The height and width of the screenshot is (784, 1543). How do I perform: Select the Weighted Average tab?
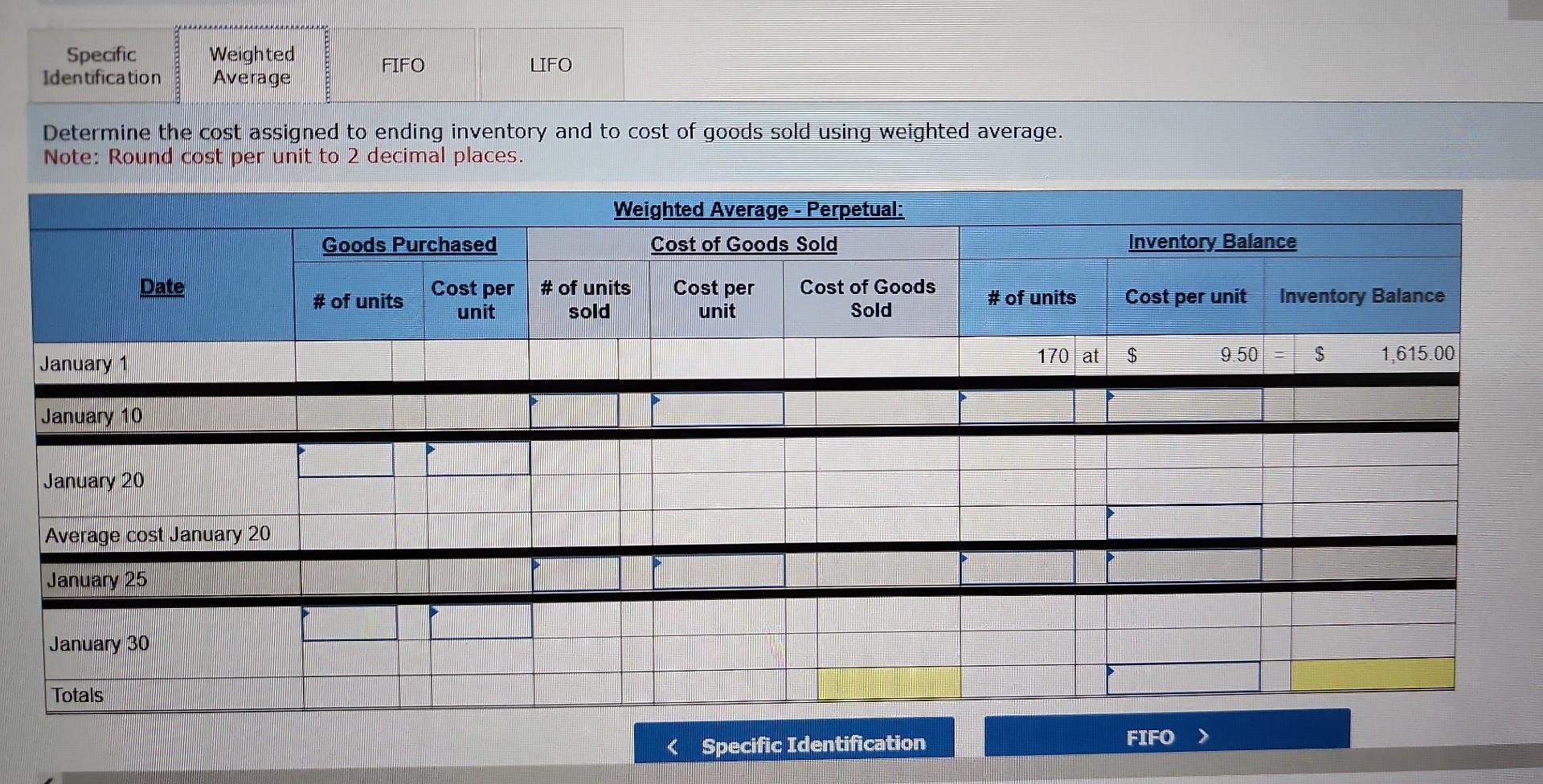point(252,66)
